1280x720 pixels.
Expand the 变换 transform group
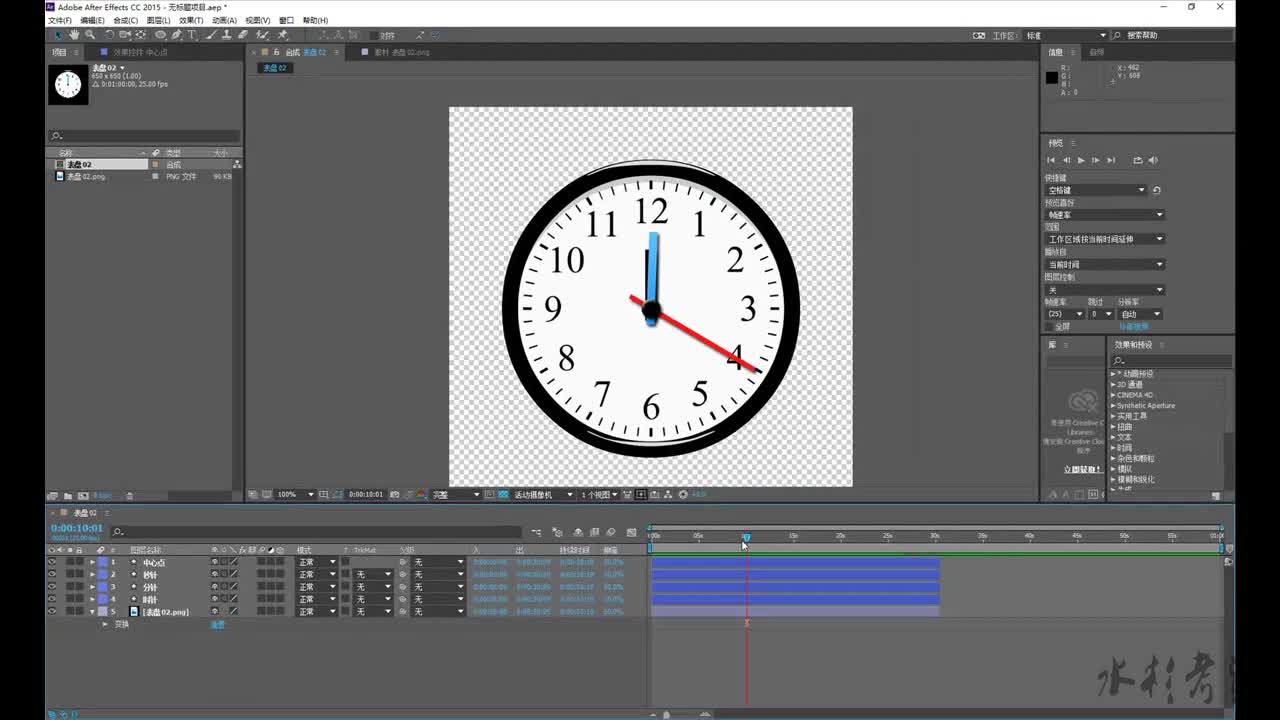point(105,624)
